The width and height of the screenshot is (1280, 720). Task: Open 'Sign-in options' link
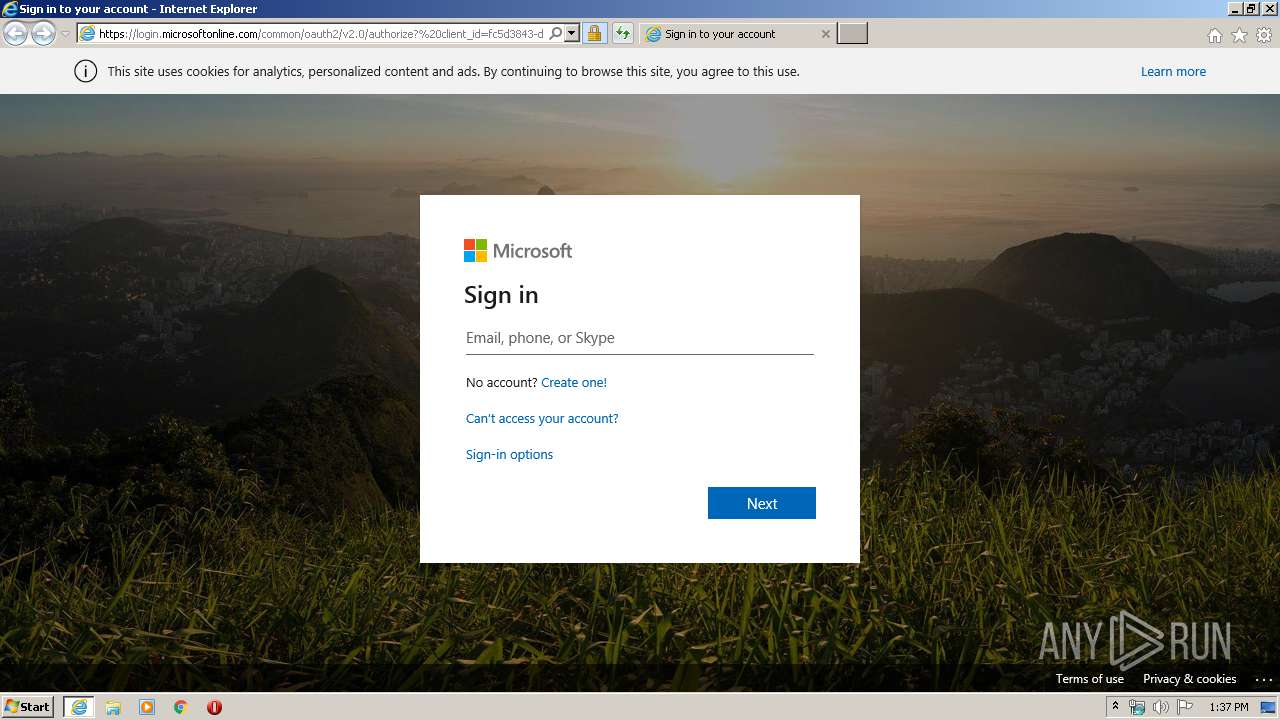pos(509,454)
